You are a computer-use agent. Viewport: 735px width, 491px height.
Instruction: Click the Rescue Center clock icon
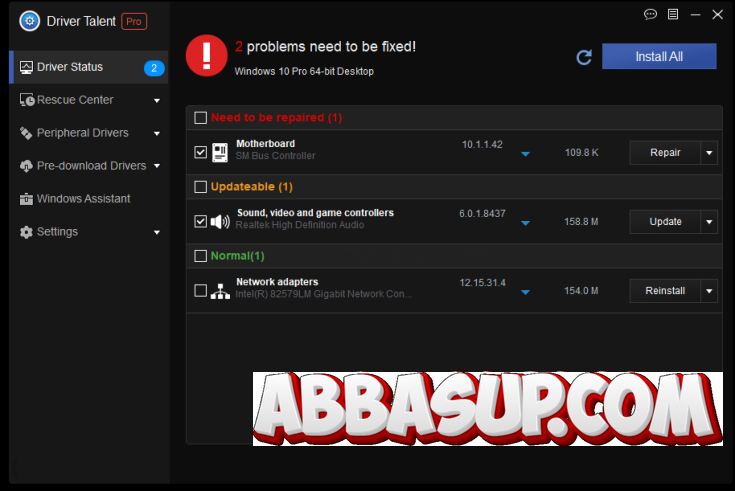click(x=27, y=100)
